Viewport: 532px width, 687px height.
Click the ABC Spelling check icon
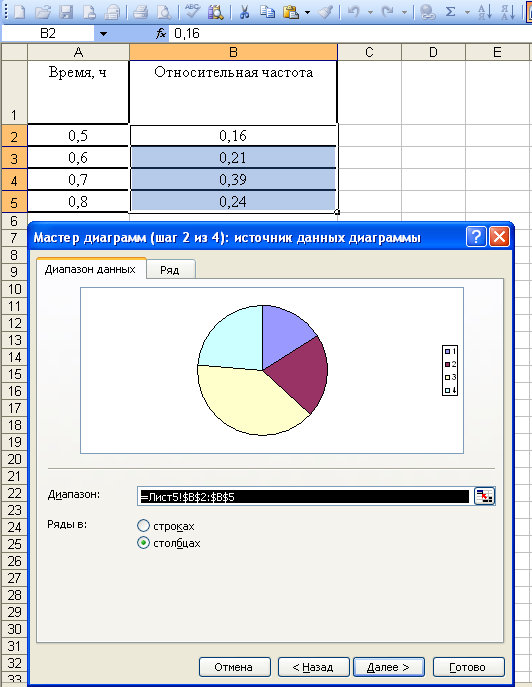pyautogui.click(x=192, y=12)
